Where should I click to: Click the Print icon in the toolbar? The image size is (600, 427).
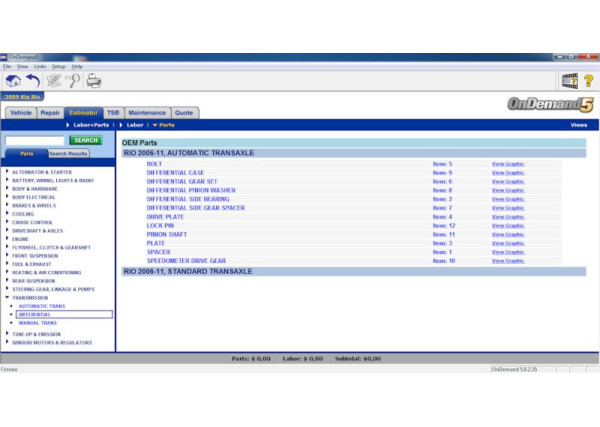93,82
